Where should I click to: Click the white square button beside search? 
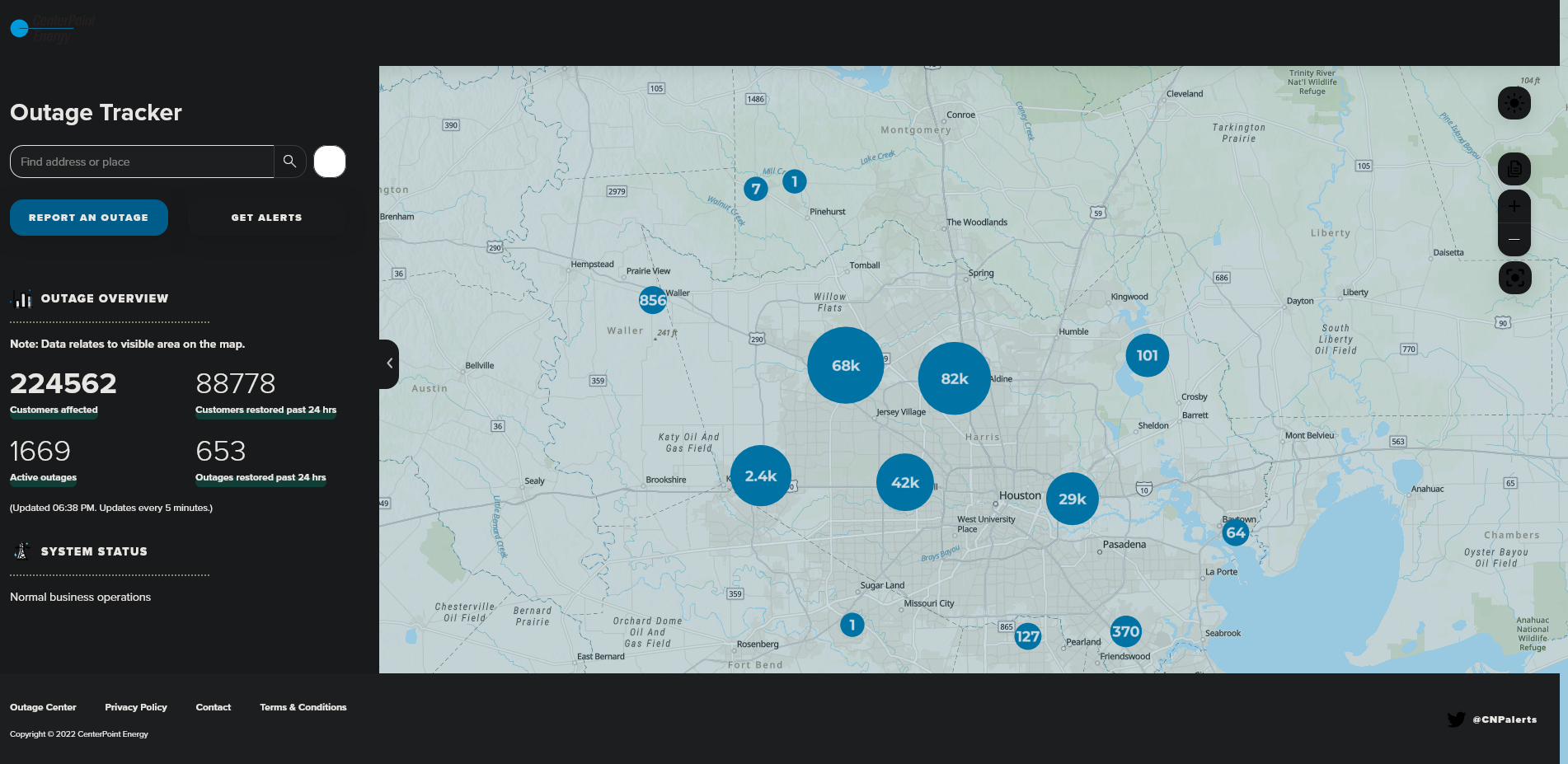click(330, 162)
